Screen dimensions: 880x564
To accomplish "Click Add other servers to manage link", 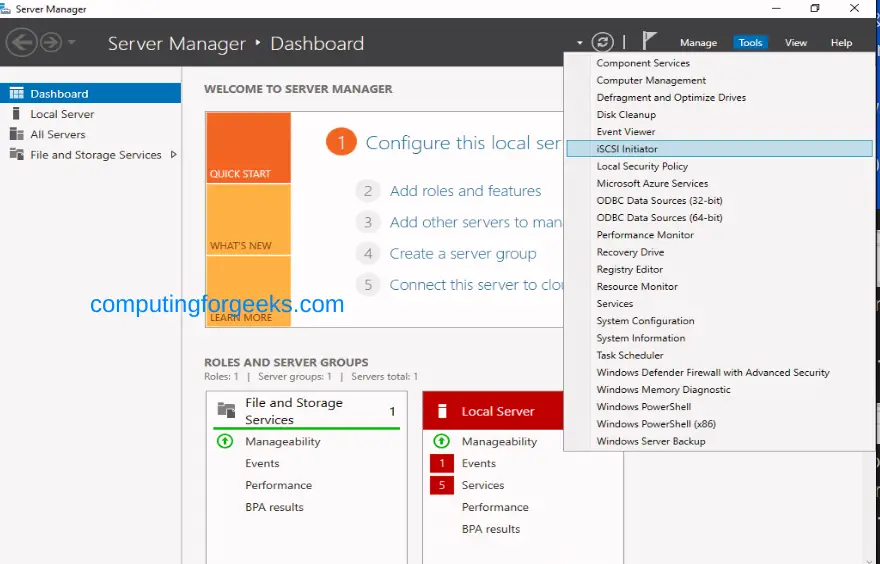I will [x=476, y=222].
